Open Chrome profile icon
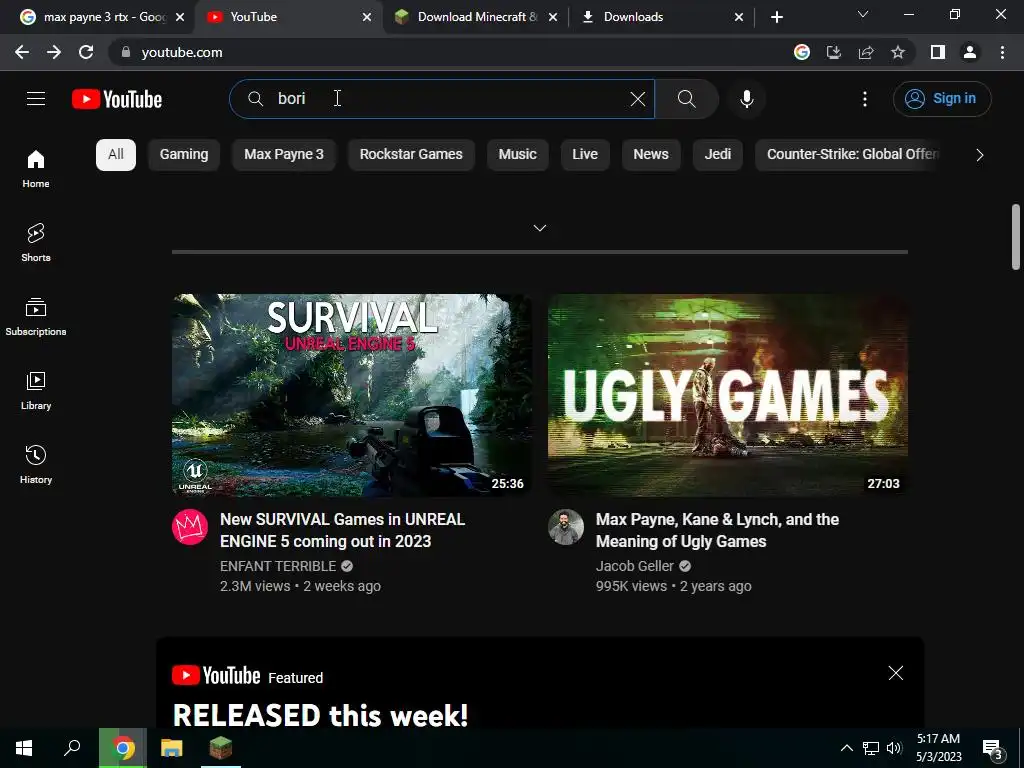Image resolution: width=1024 pixels, height=768 pixels. click(x=970, y=52)
